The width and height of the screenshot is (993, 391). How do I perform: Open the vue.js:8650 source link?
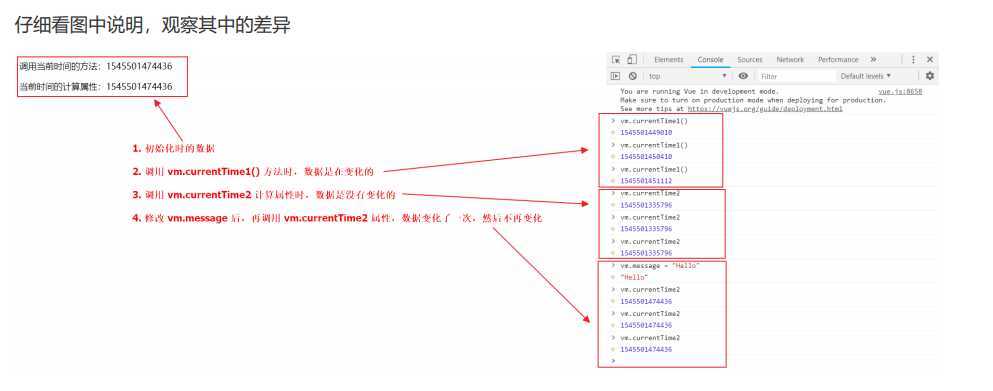pos(900,92)
